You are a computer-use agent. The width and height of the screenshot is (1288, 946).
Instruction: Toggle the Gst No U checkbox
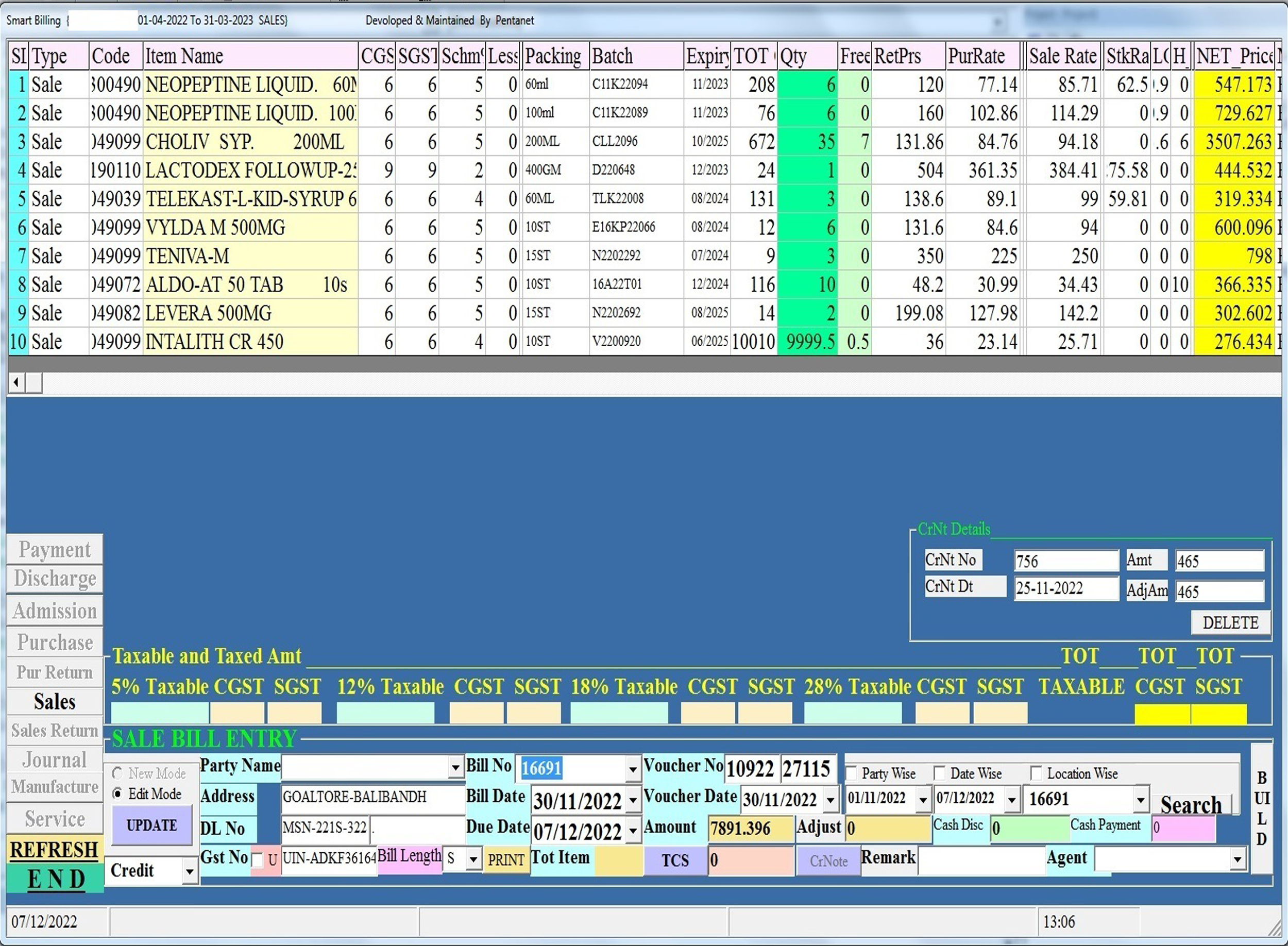coord(258,860)
